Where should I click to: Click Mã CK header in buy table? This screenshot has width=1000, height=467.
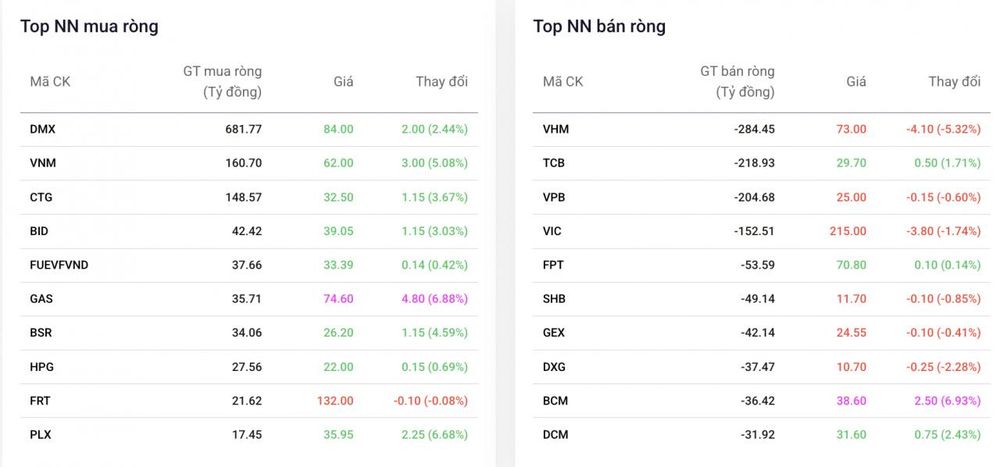[x=50, y=82]
